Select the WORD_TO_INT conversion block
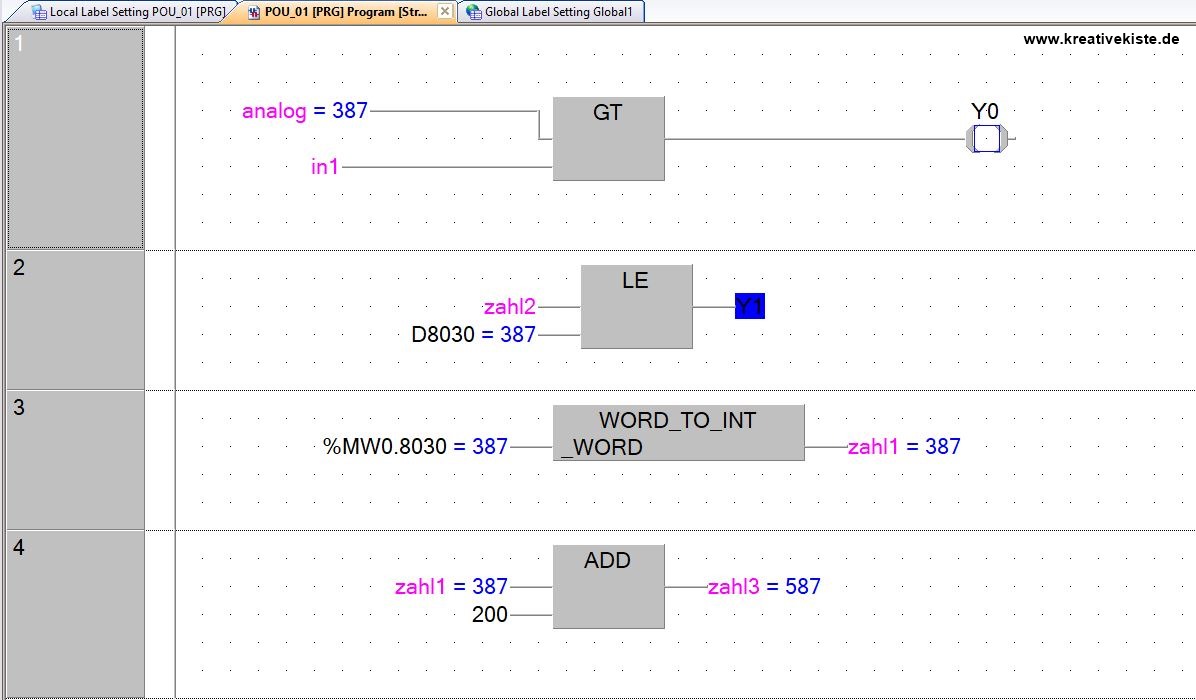The width and height of the screenshot is (1196, 700). tap(678, 433)
